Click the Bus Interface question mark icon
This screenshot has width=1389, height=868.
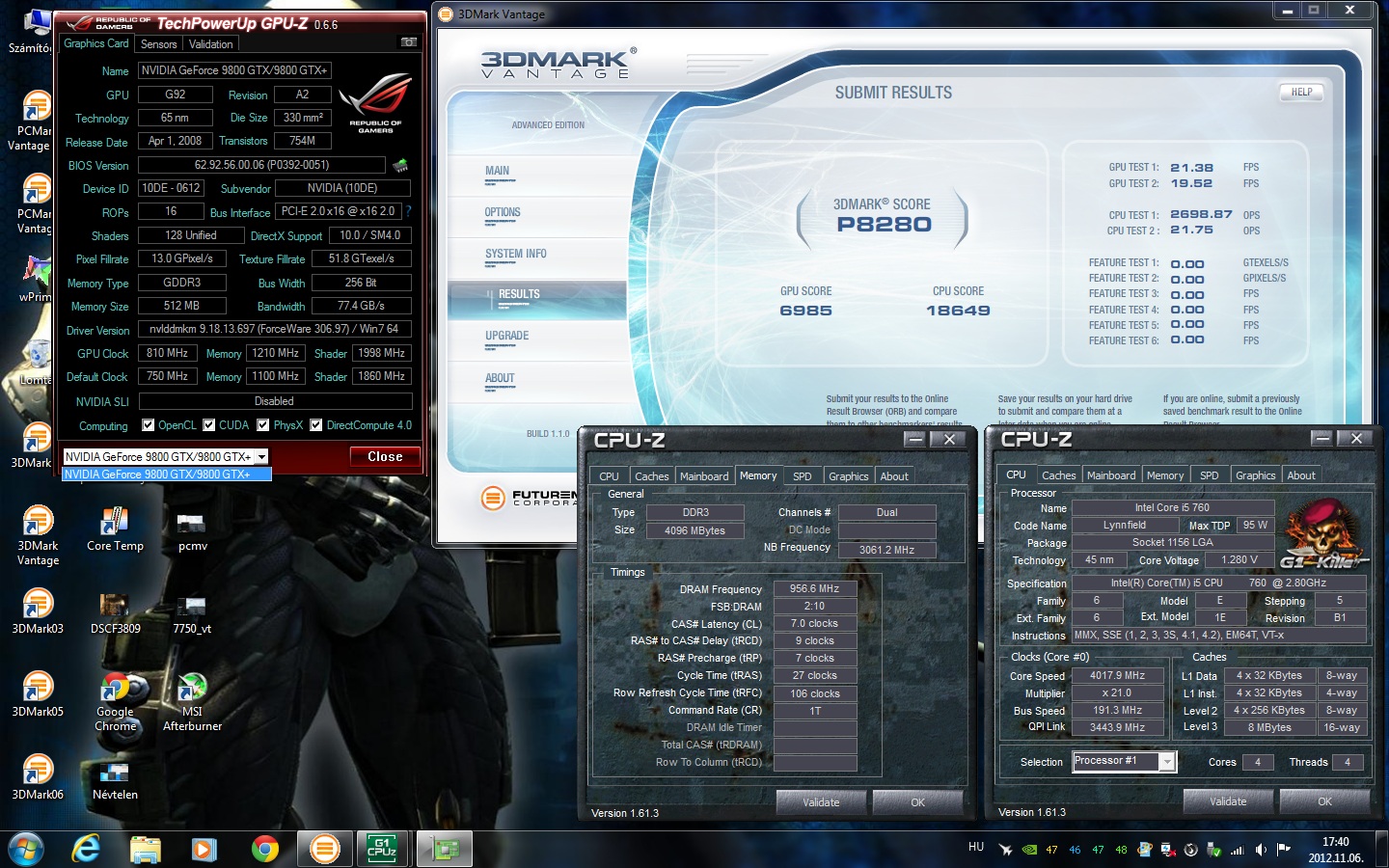tap(408, 211)
